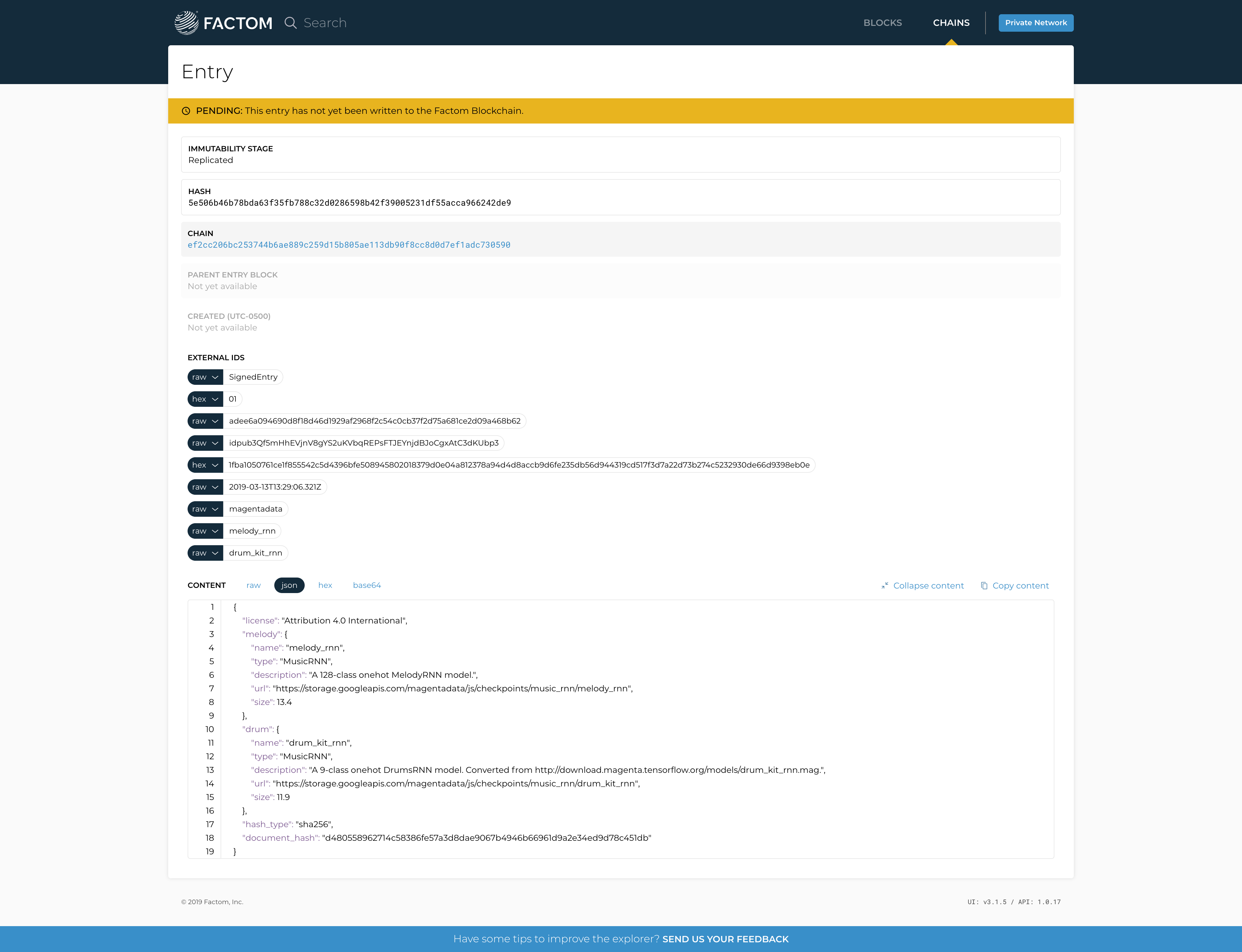
Task: Click the pending clock icon in banner
Action: click(x=186, y=111)
